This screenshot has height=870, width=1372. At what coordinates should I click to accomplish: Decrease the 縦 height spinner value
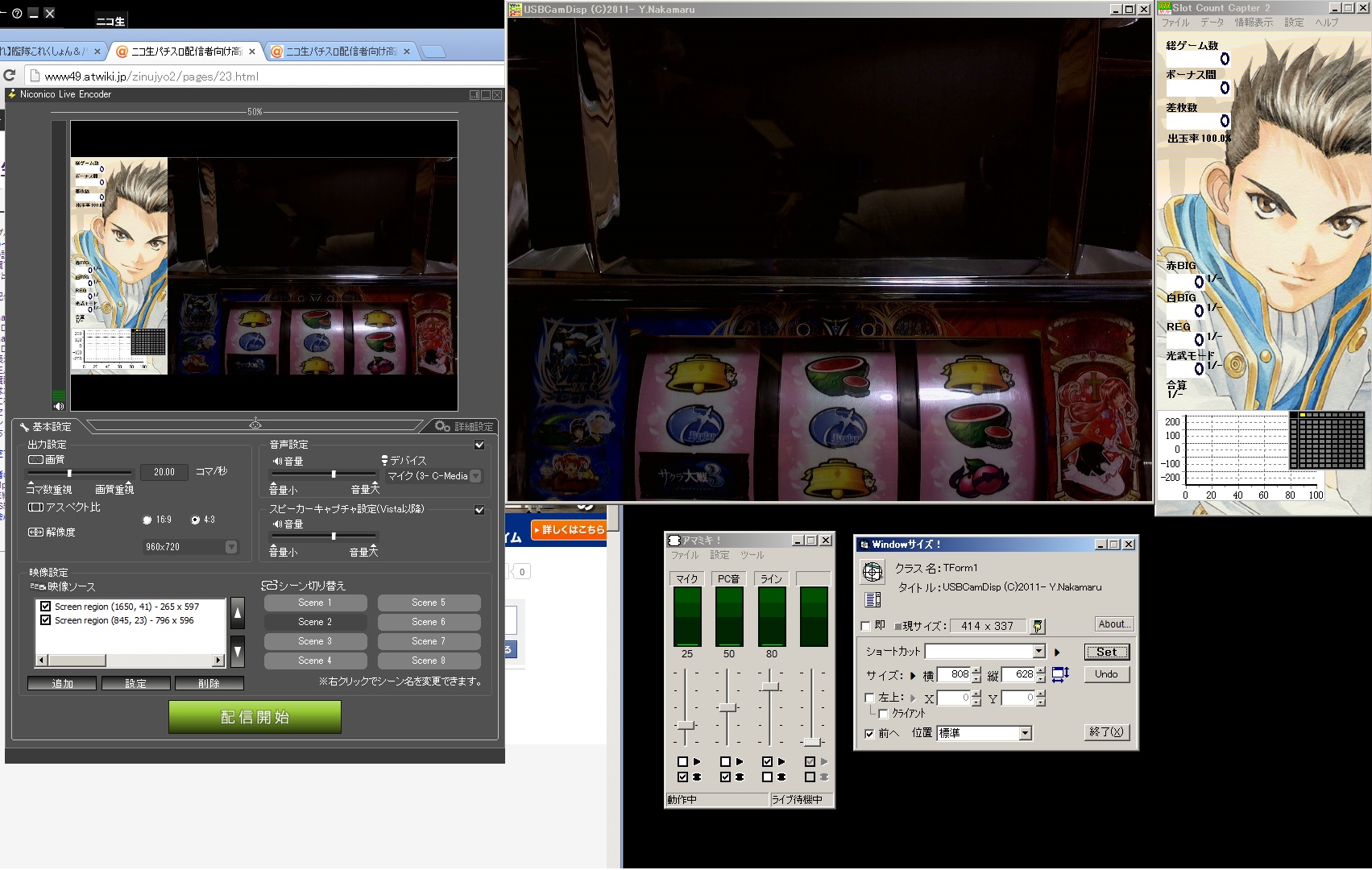[1041, 678]
